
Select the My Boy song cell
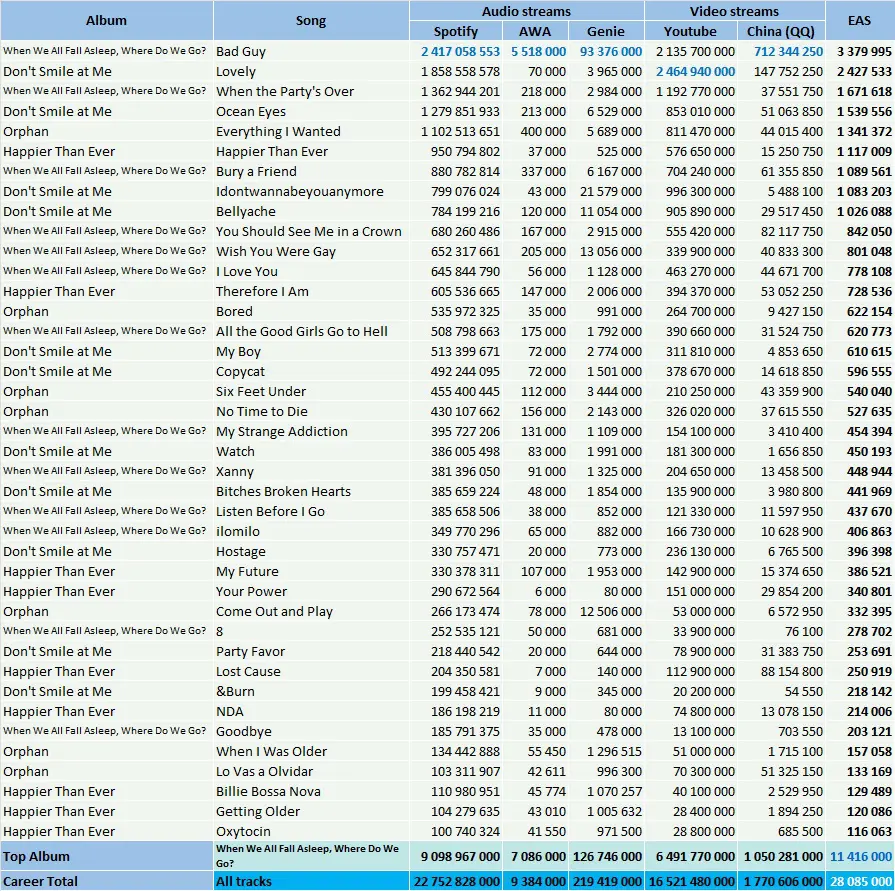[311, 351]
